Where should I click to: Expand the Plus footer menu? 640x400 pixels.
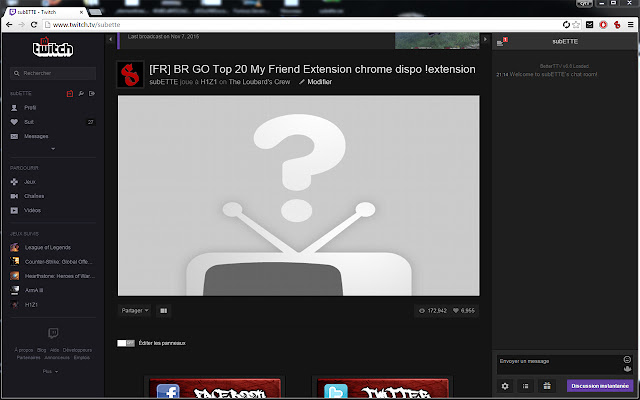pos(50,371)
